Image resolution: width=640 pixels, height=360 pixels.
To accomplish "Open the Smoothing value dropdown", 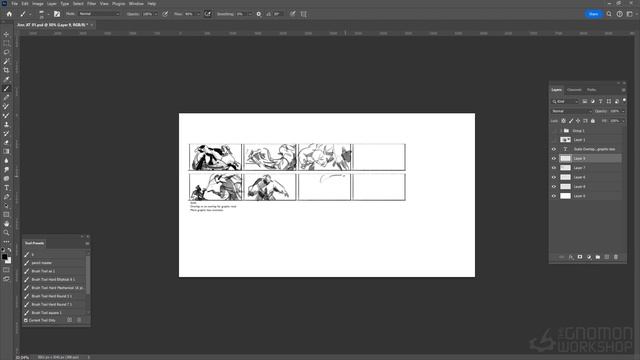I will (249, 14).
